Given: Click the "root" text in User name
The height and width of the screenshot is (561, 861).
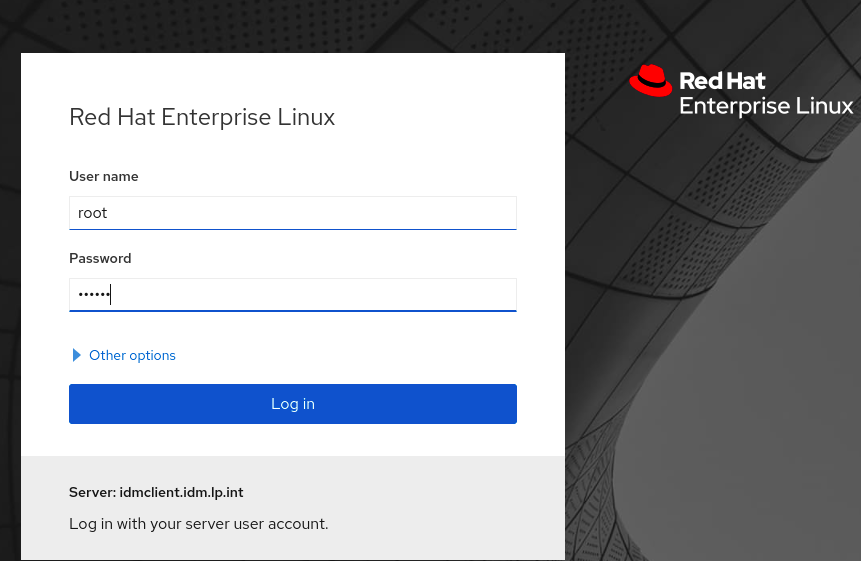Looking at the screenshot, I should click(92, 213).
